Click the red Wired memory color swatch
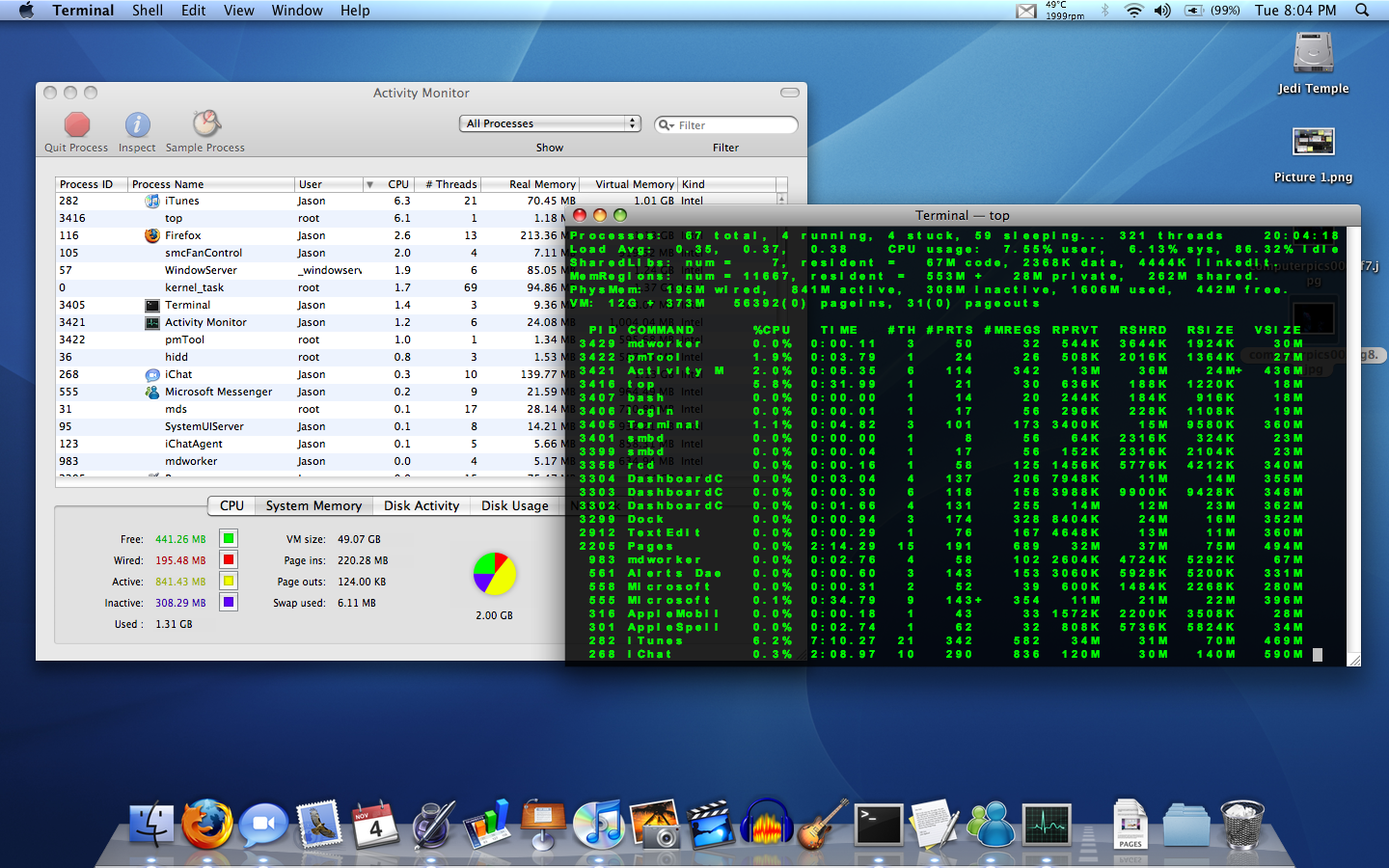Image resolution: width=1389 pixels, height=868 pixels. [229, 559]
